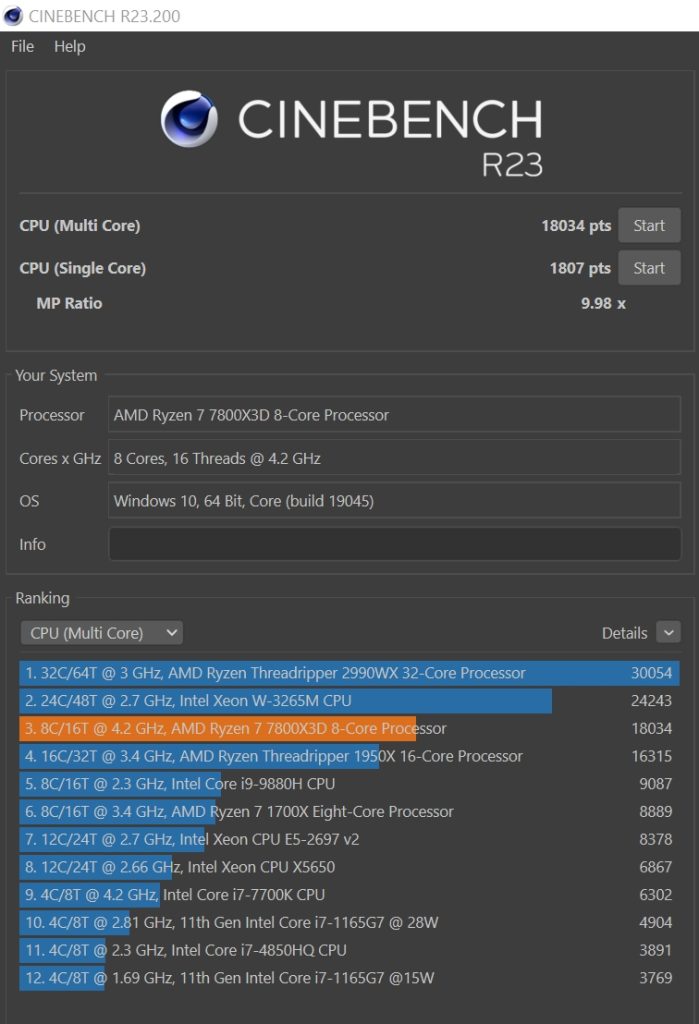
Task: Click the CPU (Multi Core) label
Action: point(80,226)
